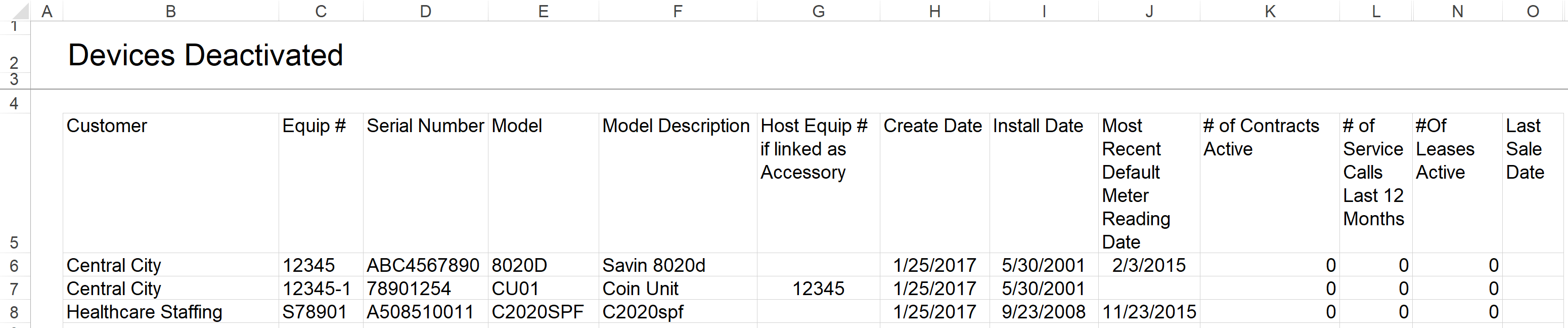Select Central City cell in row 7
The image size is (1568, 328).
pos(170,289)
